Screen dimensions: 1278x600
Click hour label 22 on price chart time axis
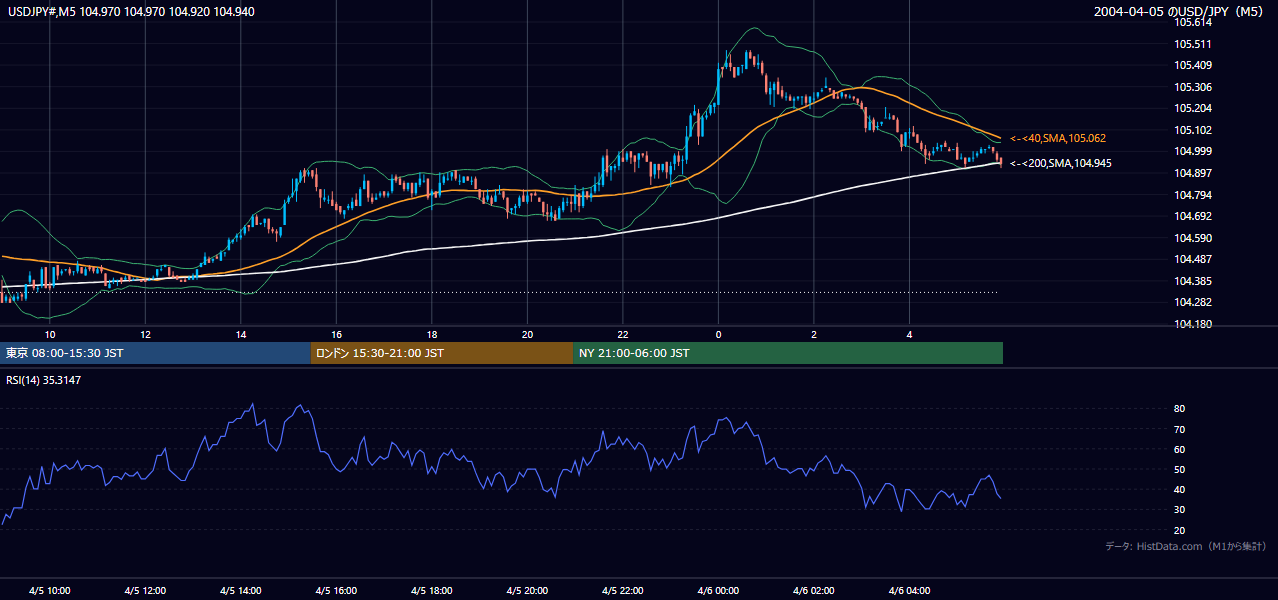623,334
